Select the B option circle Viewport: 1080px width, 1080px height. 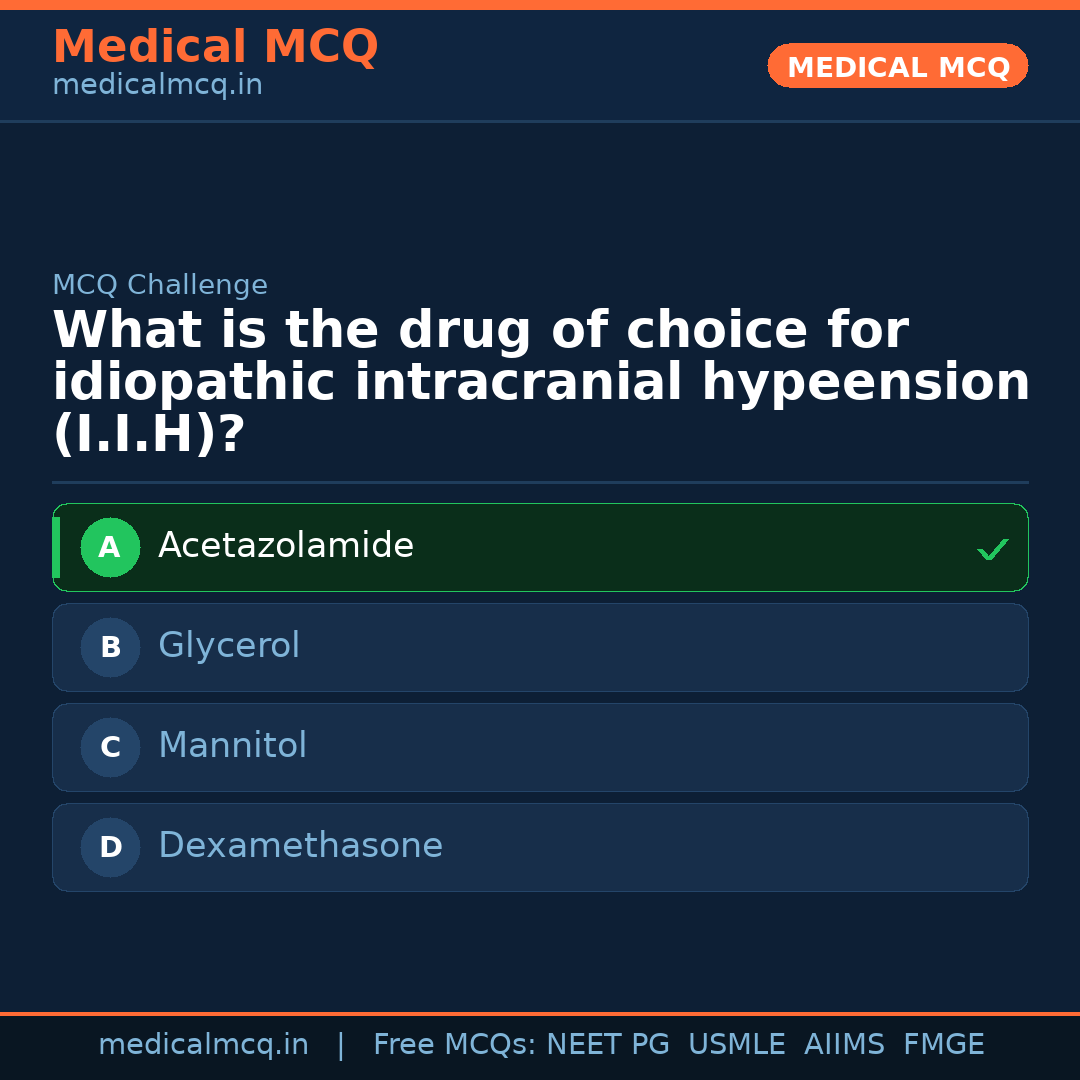pos(110,647)
